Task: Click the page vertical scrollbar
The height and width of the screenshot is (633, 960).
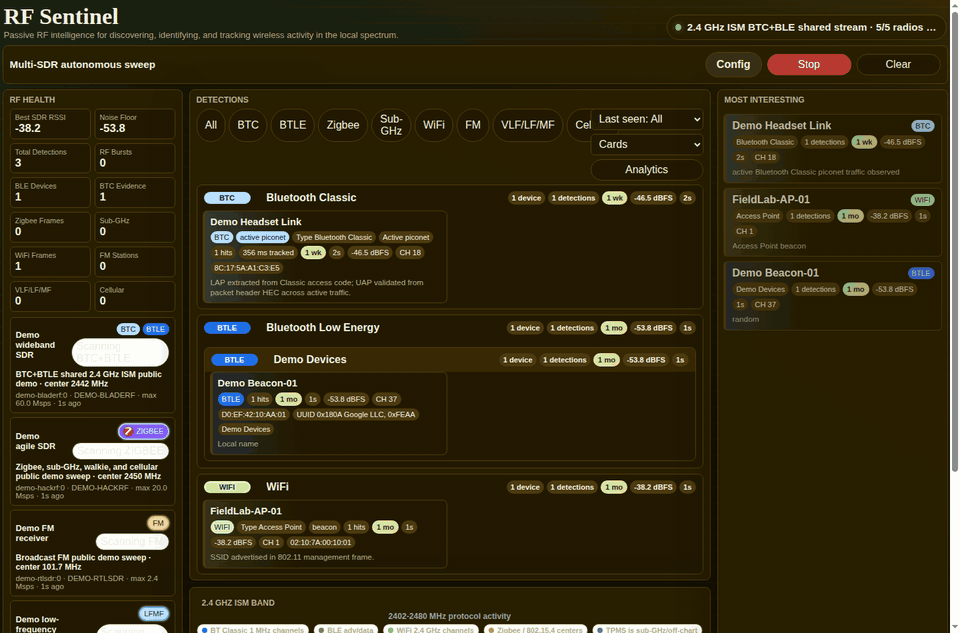Action: pyautogui.click(x=954, y=241)
